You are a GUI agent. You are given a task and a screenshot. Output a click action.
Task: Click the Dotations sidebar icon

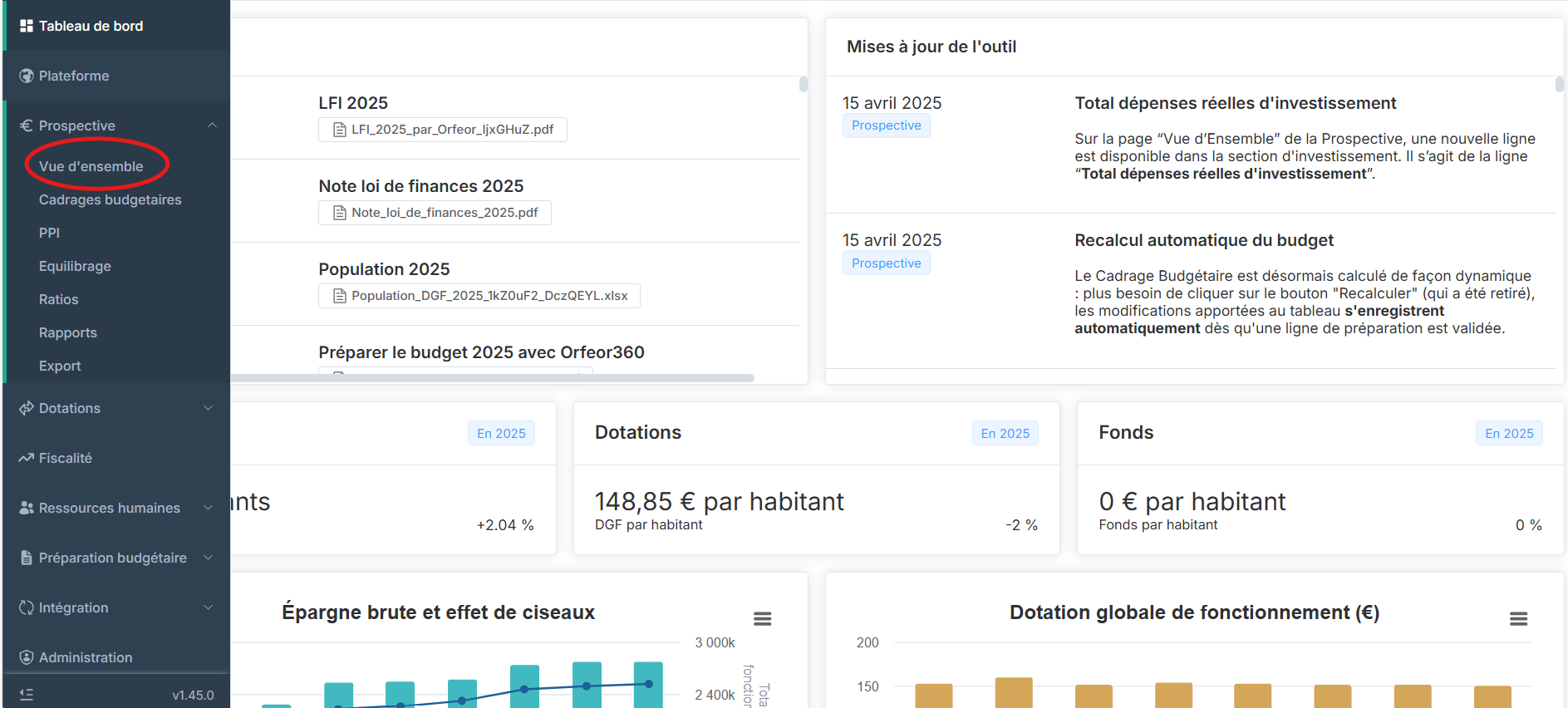click(x=27, y=408)
